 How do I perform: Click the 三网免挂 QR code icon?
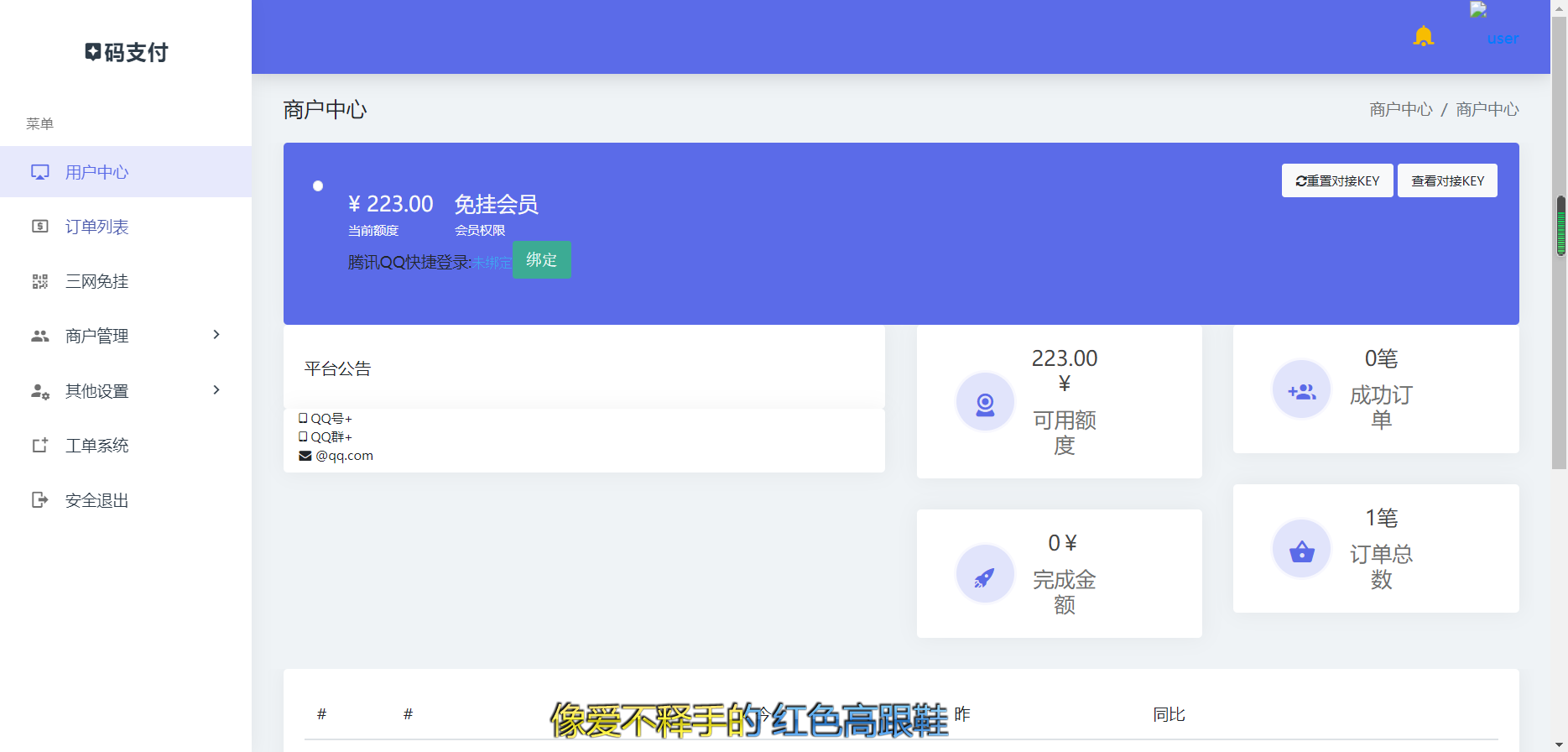pos(40,281)
